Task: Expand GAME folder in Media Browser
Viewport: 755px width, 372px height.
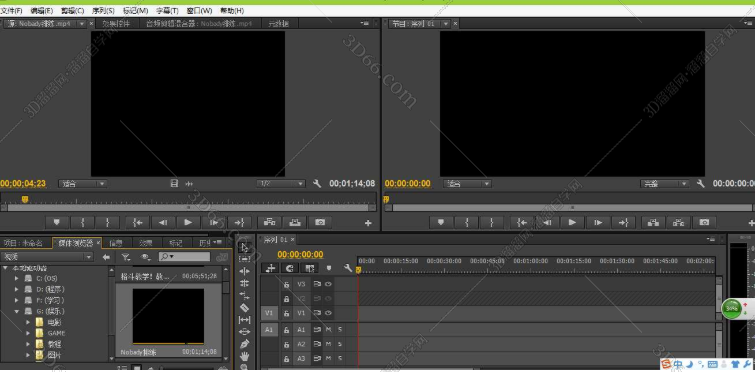Action: (28, 333)
